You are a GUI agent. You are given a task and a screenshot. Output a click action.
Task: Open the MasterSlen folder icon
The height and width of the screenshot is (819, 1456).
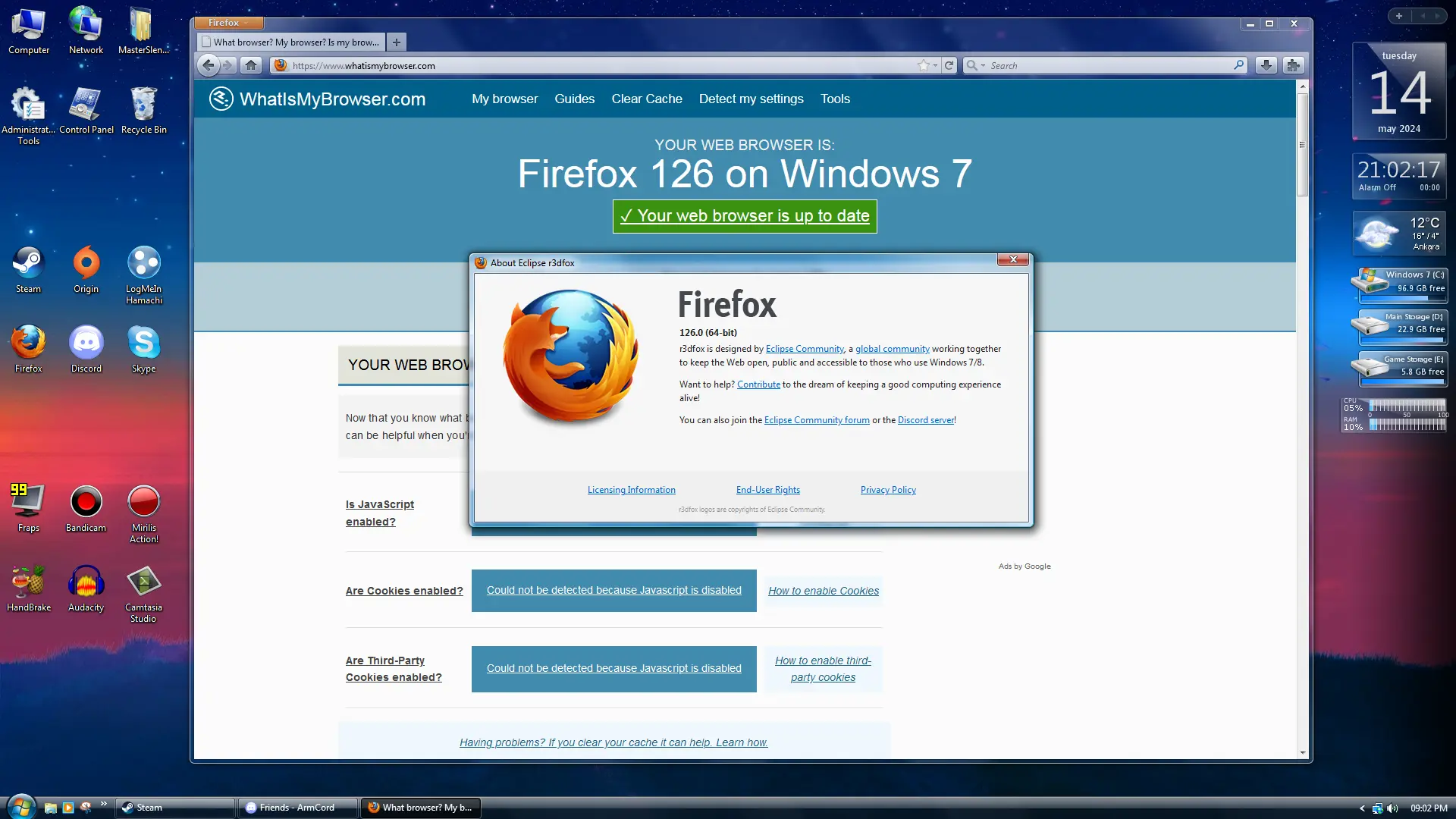(x=143, y=31)
